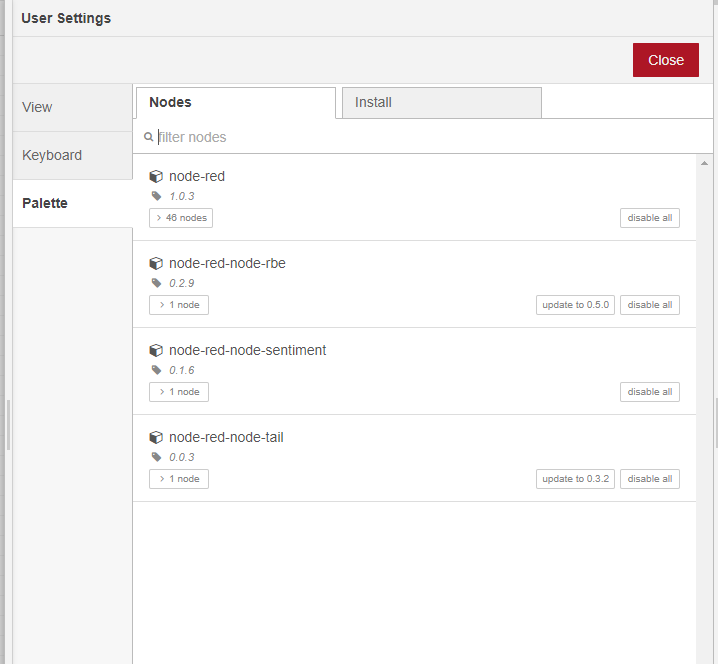
Task: Click the node-red-node-tail package cube icon
Action: [156, 438]
